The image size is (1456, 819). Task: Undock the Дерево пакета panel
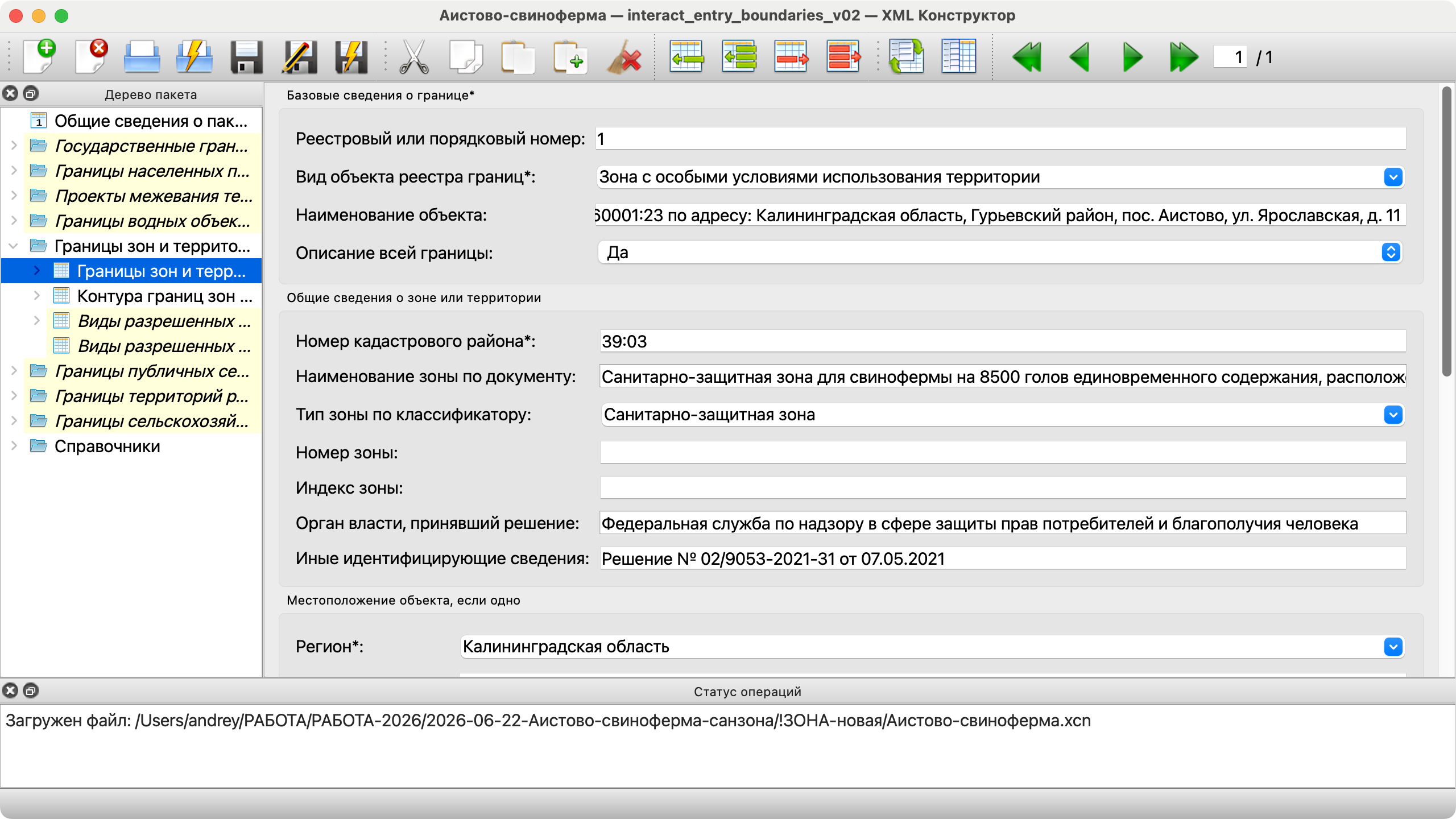click(31, 94)
